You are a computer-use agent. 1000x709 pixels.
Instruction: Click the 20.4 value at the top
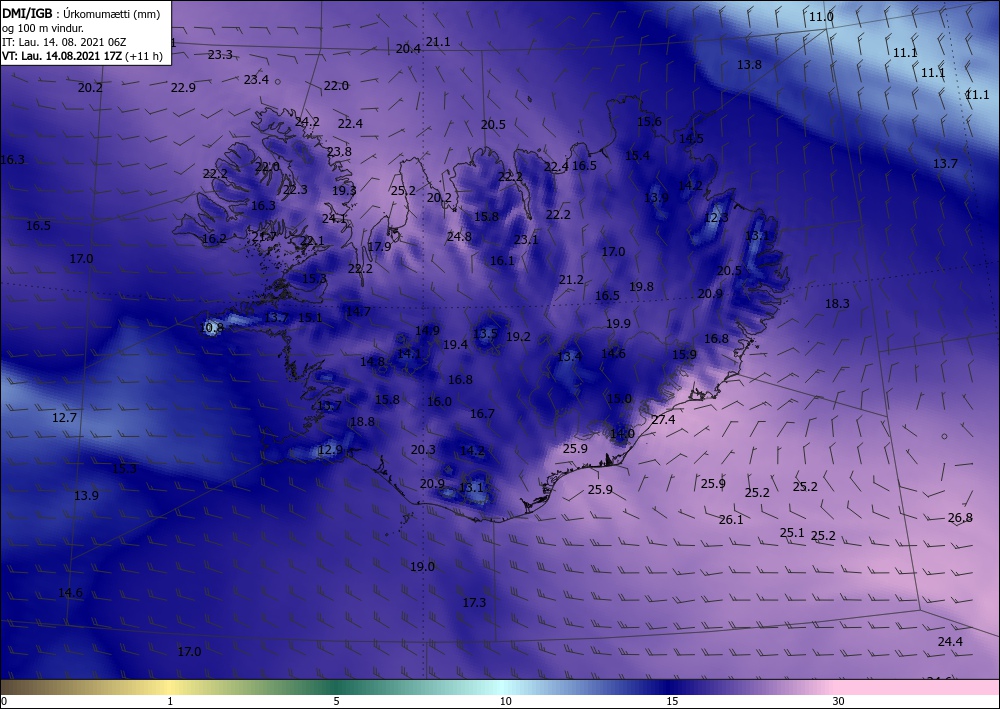pos(408,48)
